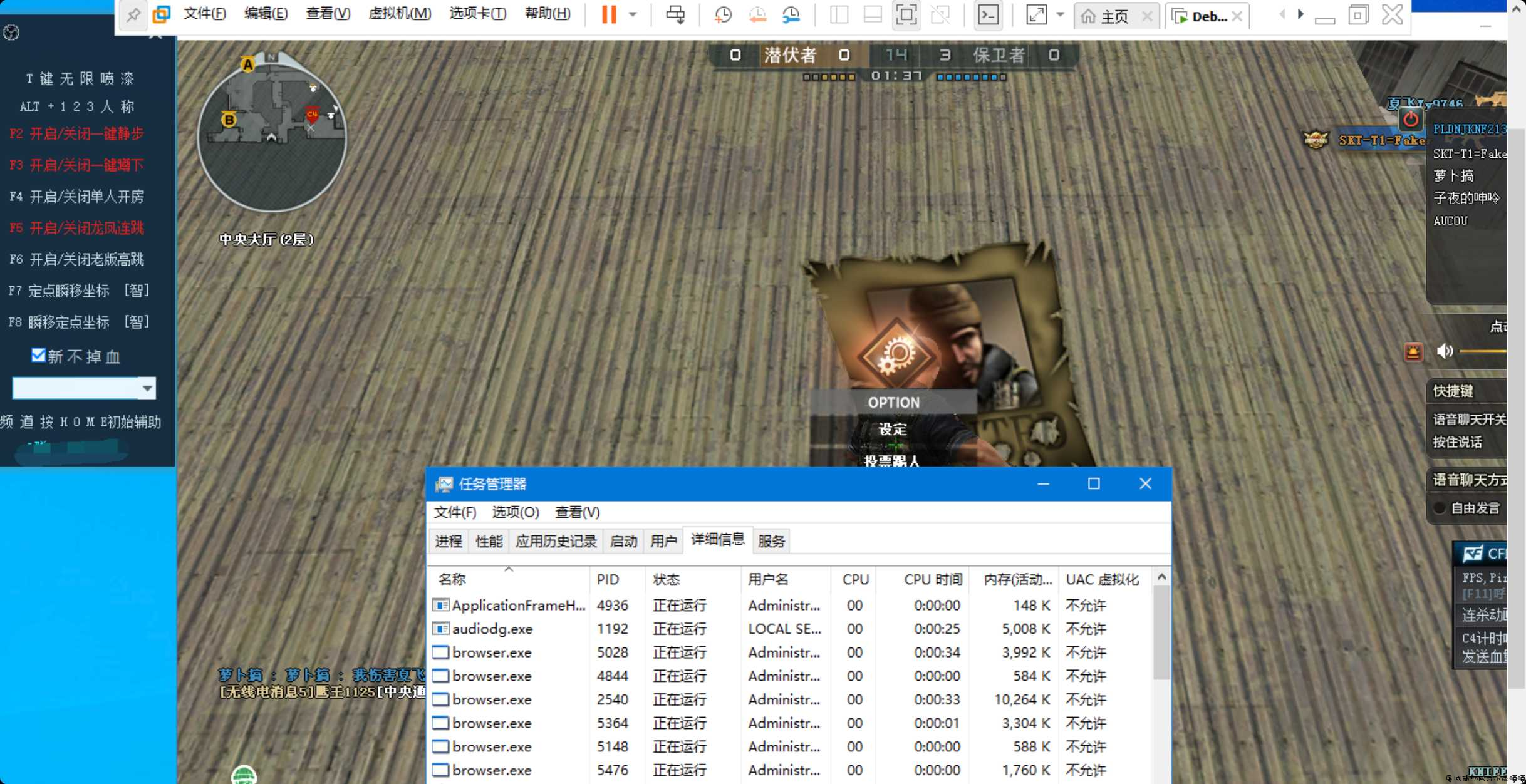Screen dimensions: 1526x784
Task: Take a snapshot with the clock-plus icon
Action: 723,14
